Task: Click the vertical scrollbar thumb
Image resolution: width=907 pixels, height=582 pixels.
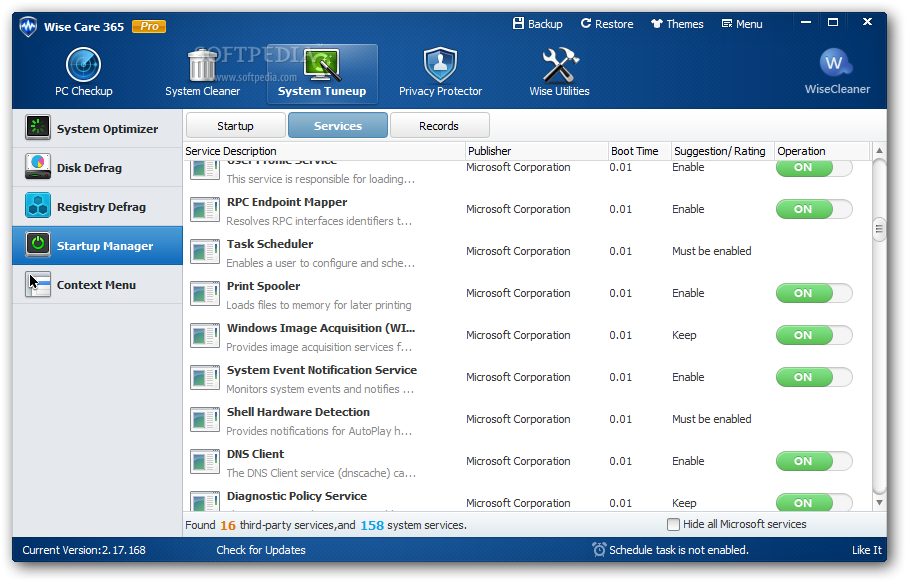Action: click(879, 229)
